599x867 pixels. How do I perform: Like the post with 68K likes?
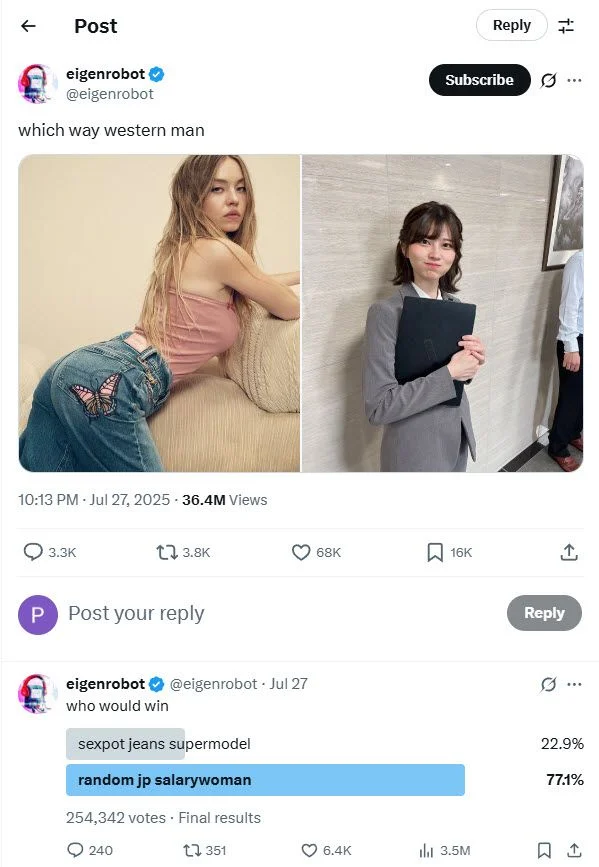coord(301,552)
